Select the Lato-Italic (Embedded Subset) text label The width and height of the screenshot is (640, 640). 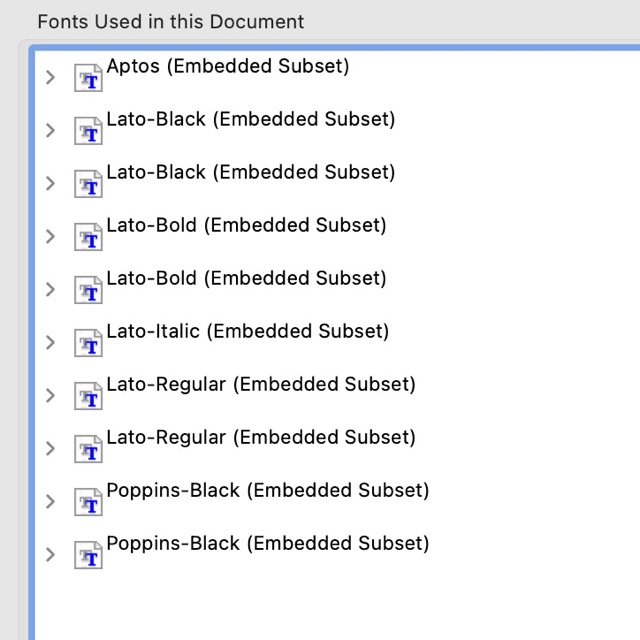(x=248, y=332)
